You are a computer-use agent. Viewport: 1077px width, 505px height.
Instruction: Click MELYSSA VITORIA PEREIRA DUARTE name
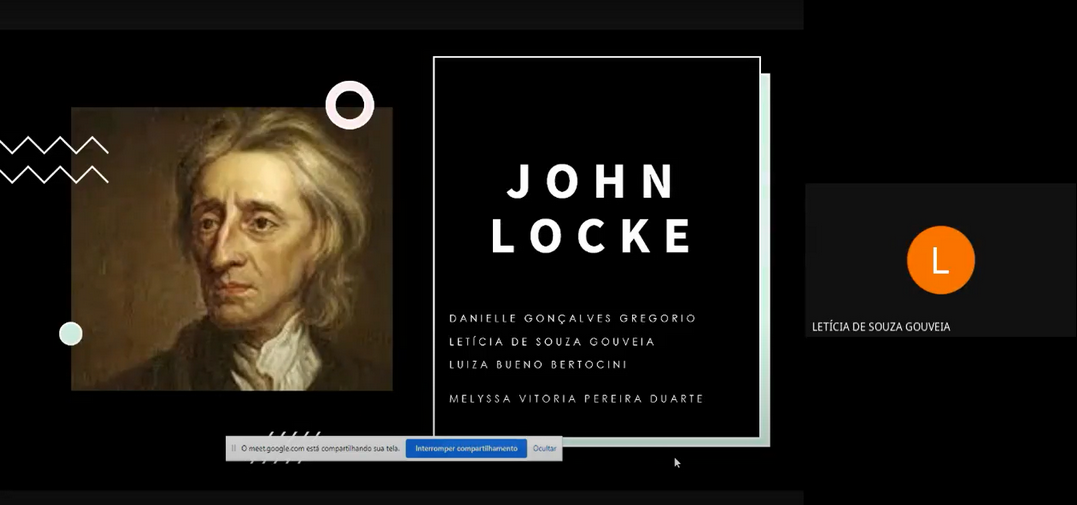(x=576, y=399)
